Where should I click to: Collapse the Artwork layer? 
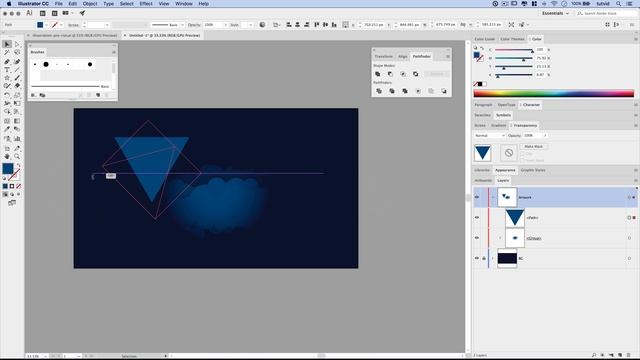point(493,197)
